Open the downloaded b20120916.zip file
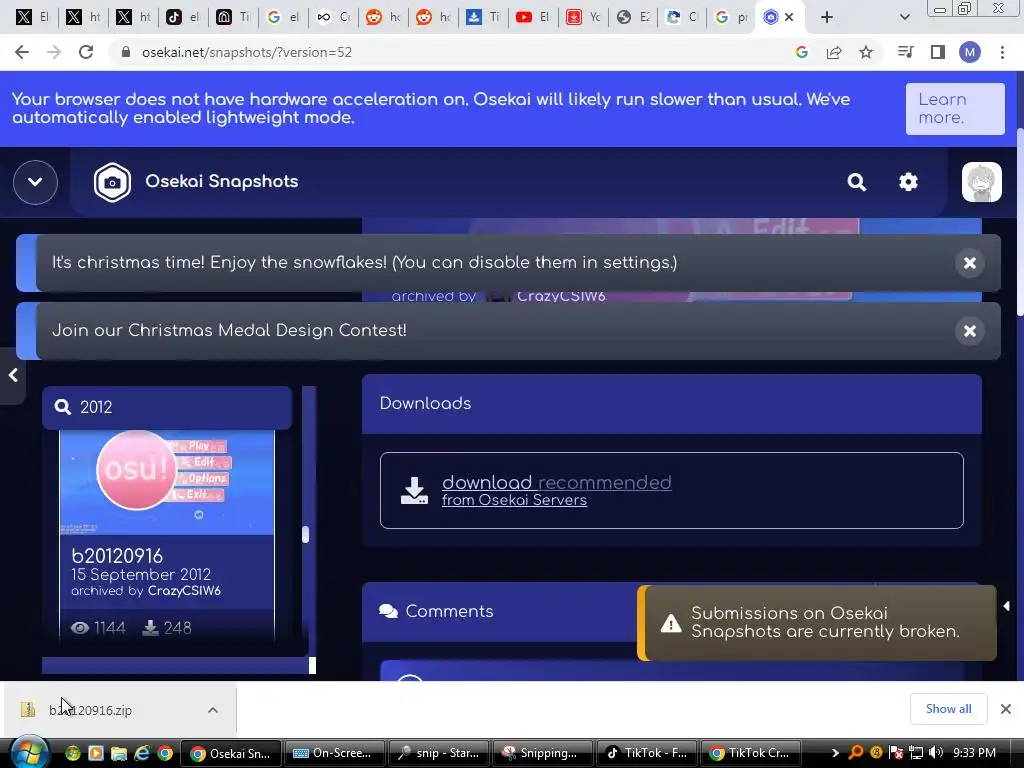The width and height of the screenshot is (1024, 768). click(91, 710)
